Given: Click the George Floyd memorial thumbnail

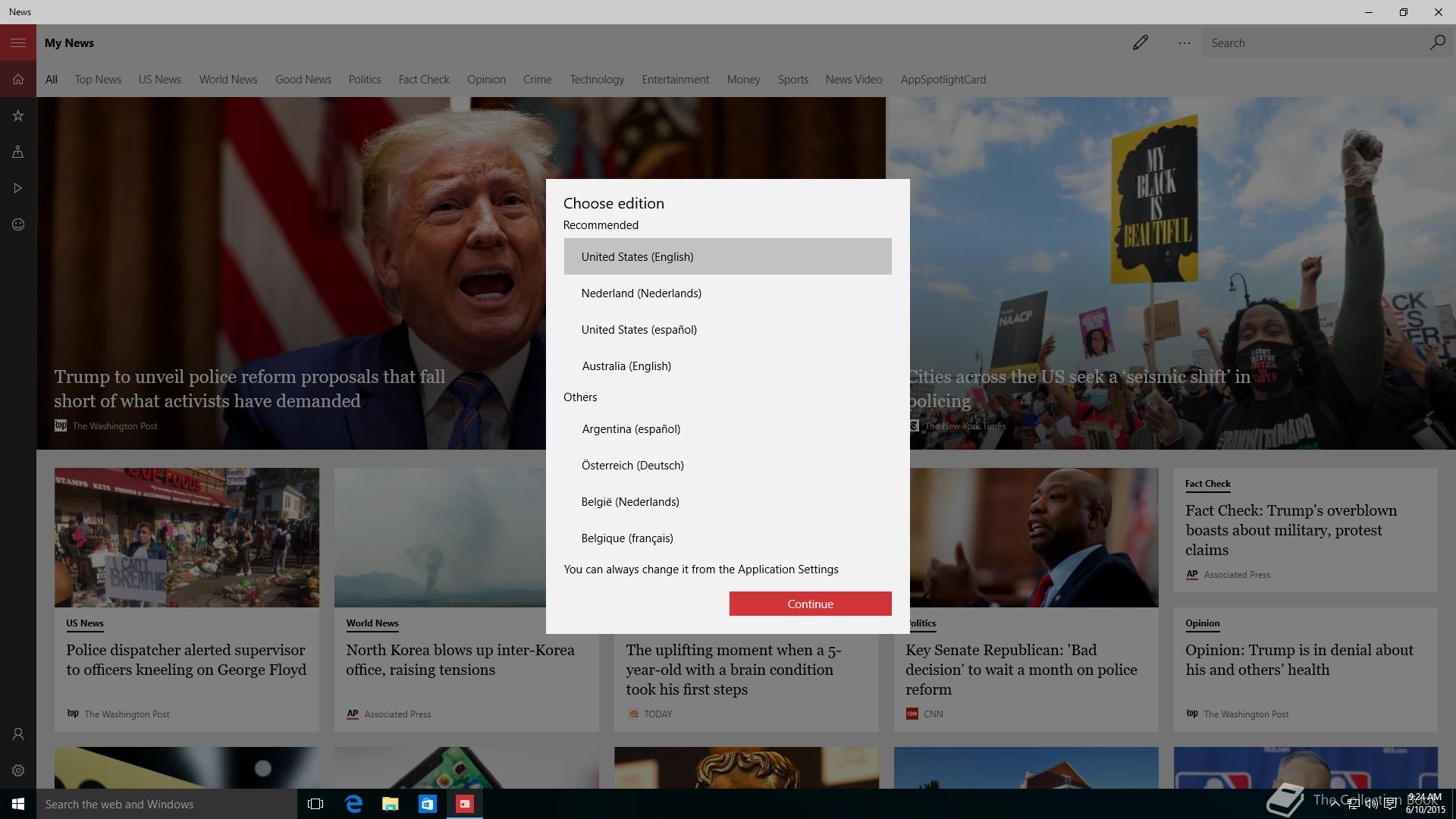Looking at the screenshot, I should point(187,537).
